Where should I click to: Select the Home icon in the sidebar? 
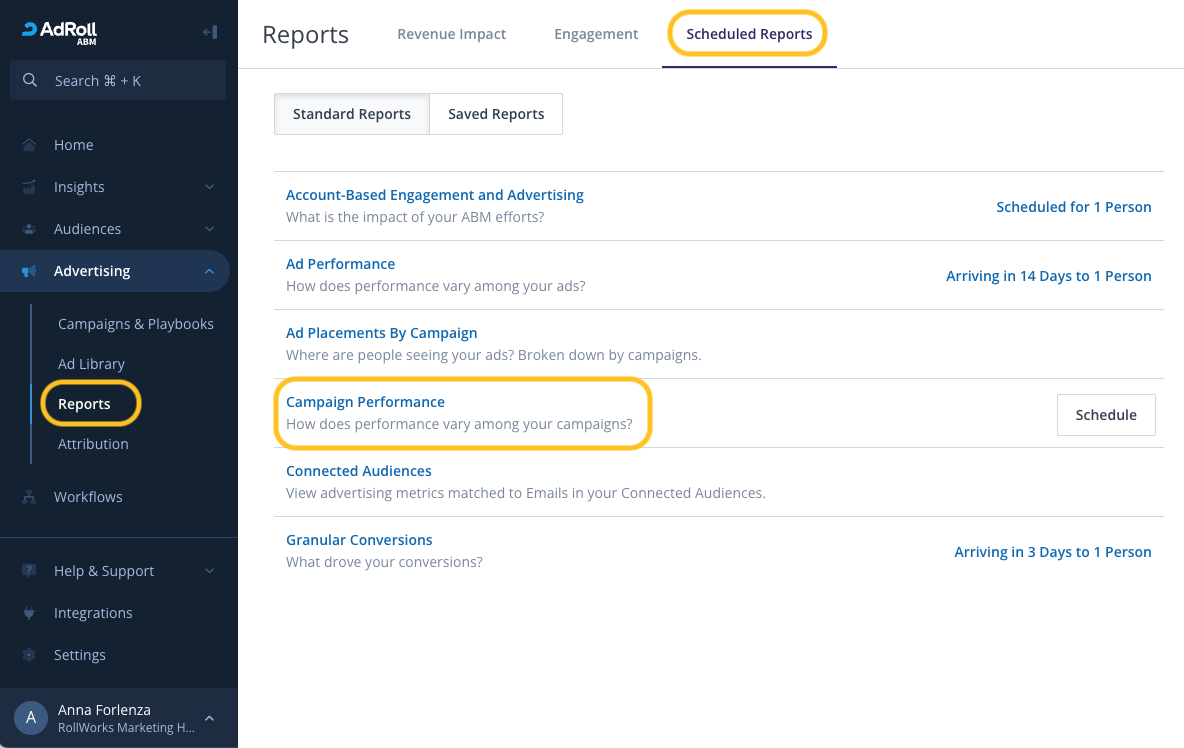pyautogui.click(x=28, y=144)
